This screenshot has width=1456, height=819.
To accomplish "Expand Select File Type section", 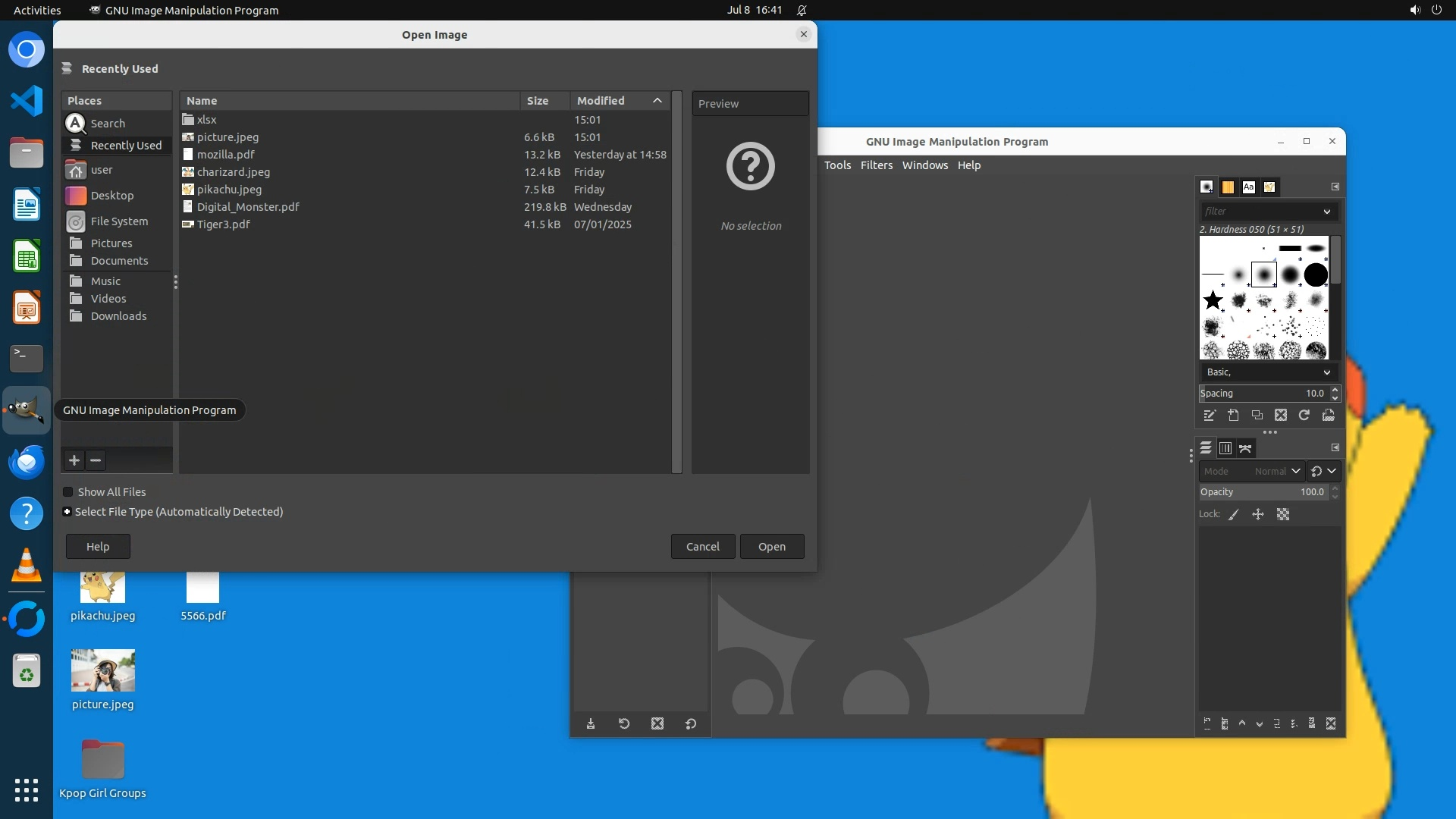I will pos(67,512).
